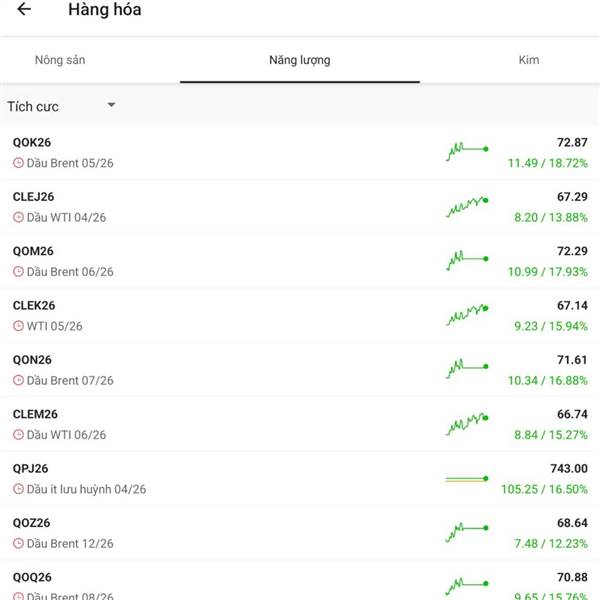The width and height of the screenshot is (600, 600).
Task: Select the QON26 Brent 07/26 contract
Action: [x=200, y=370]
